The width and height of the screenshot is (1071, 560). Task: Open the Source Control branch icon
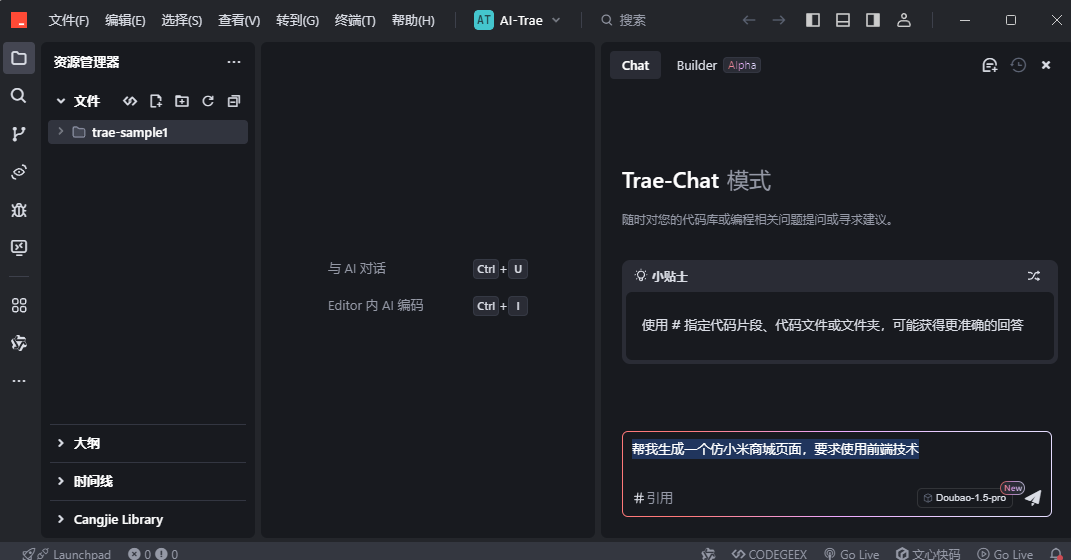[19, 134]
